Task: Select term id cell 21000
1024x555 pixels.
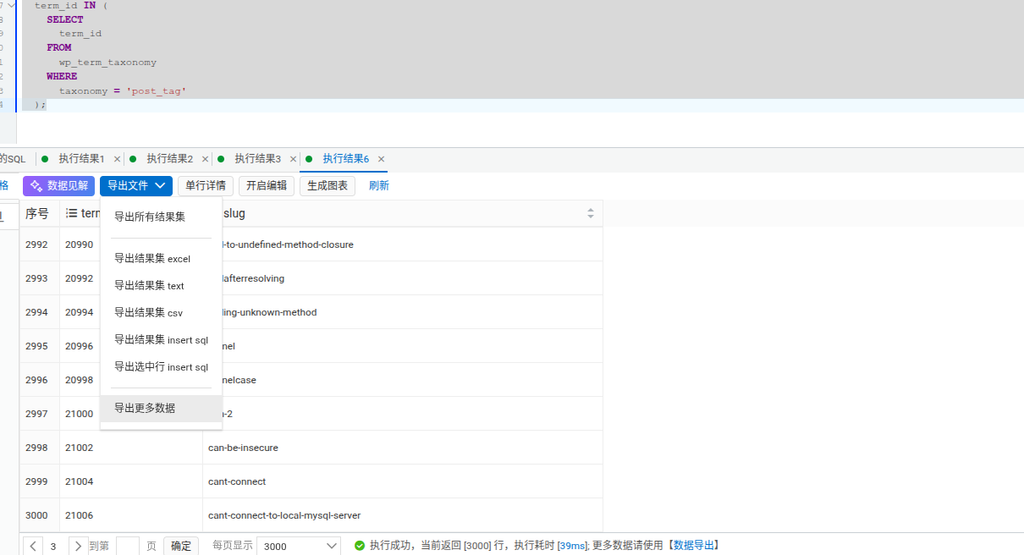Action: [79, 414]
